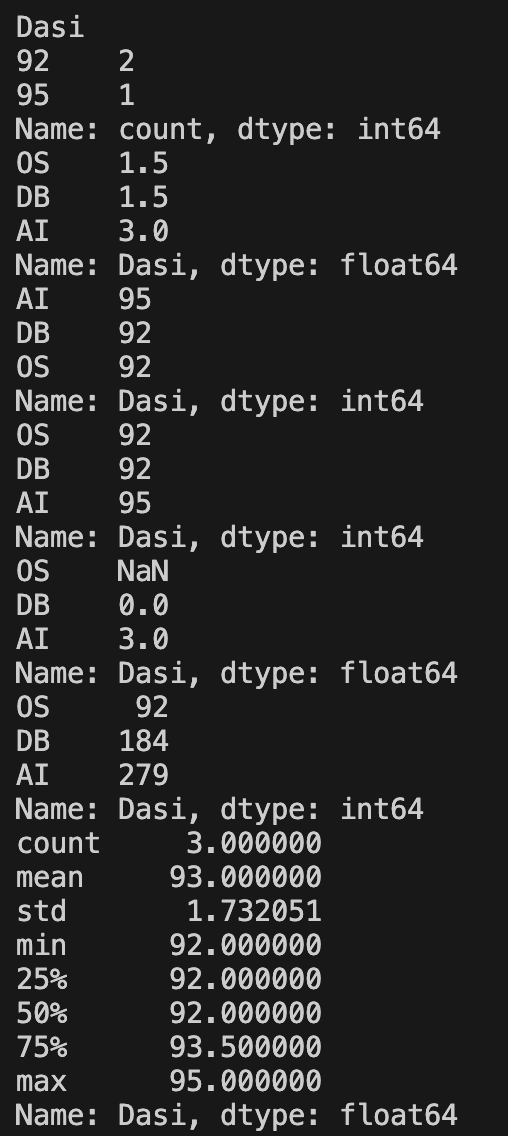508x1136 pixels.
Task: Click the last 'Name: Dasi, dtype: float64' line
Action: pyautogui.click(x=236, y=1115)
